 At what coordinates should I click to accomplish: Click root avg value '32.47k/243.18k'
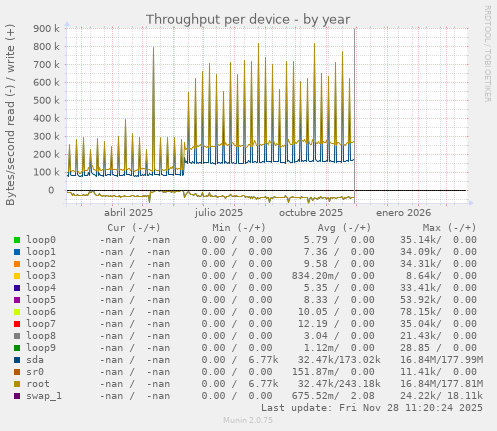click(339, 384)
